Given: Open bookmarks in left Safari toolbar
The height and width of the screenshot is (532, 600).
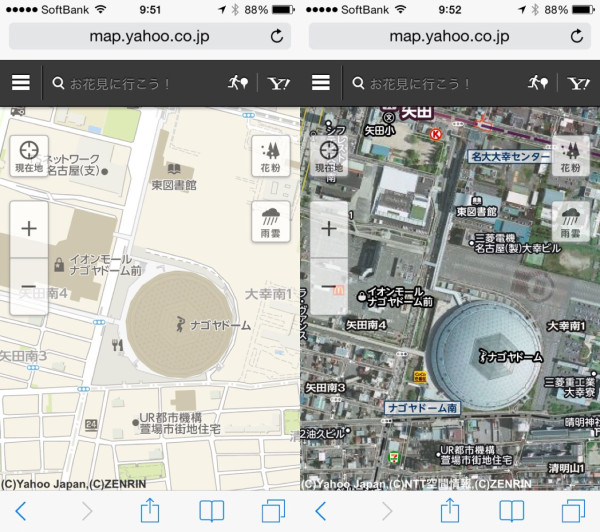Looking at the screenshot, I should click(x=212, y=511).
